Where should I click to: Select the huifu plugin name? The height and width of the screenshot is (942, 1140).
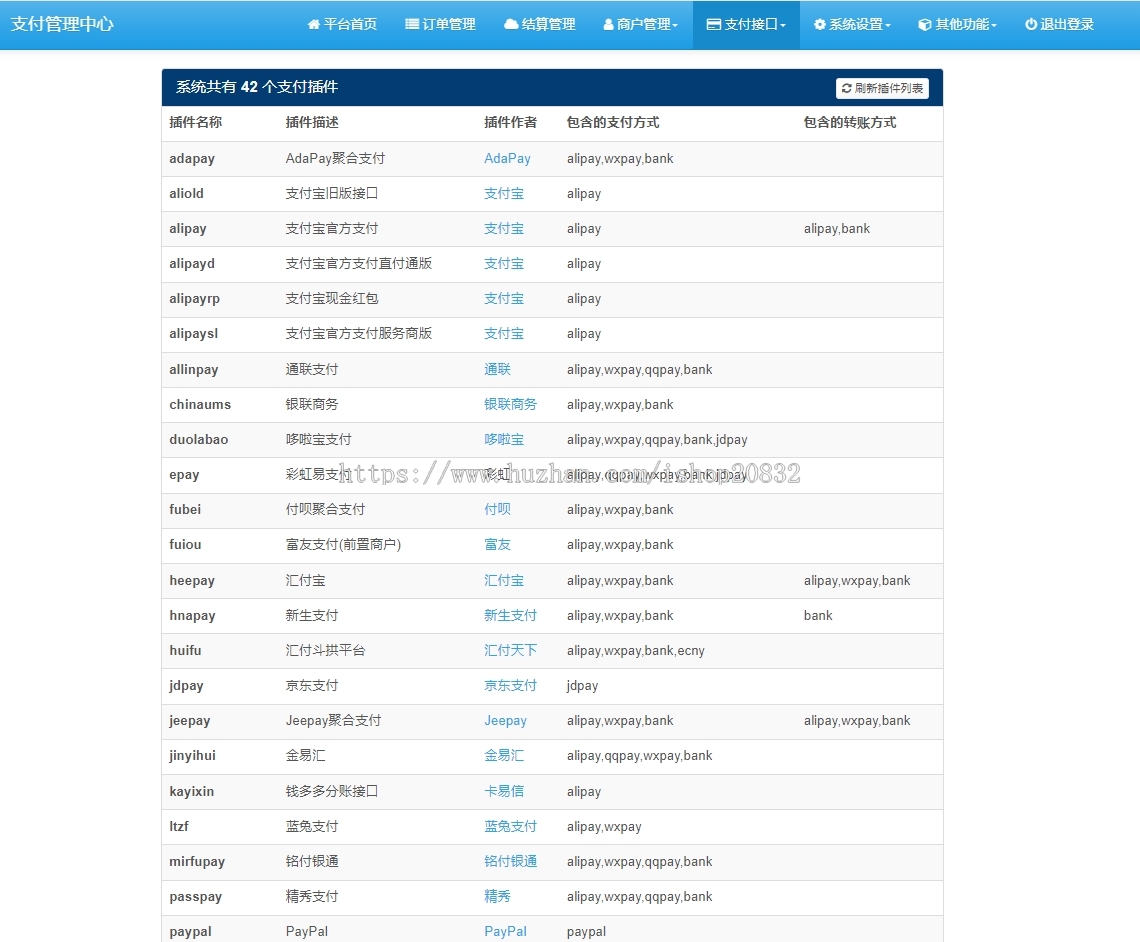(185, 651)
